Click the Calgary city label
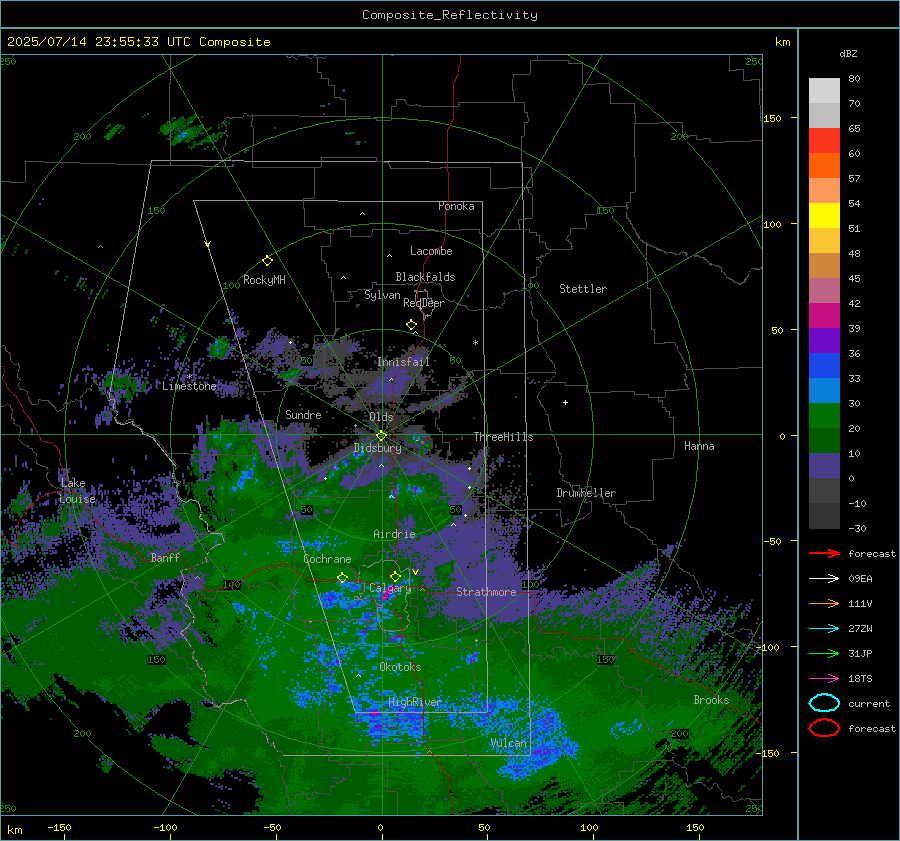This screenshot has height=841, width=900. 390,588
